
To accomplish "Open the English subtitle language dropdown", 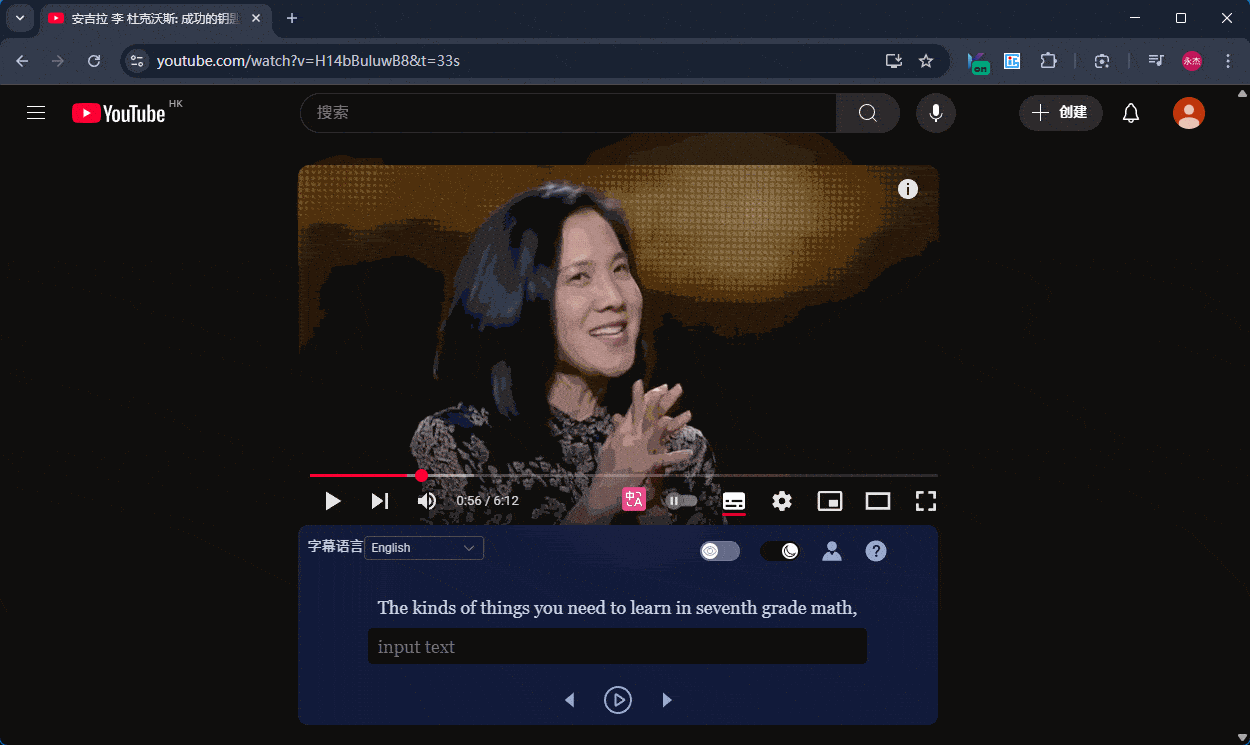I will coord(424,548).
